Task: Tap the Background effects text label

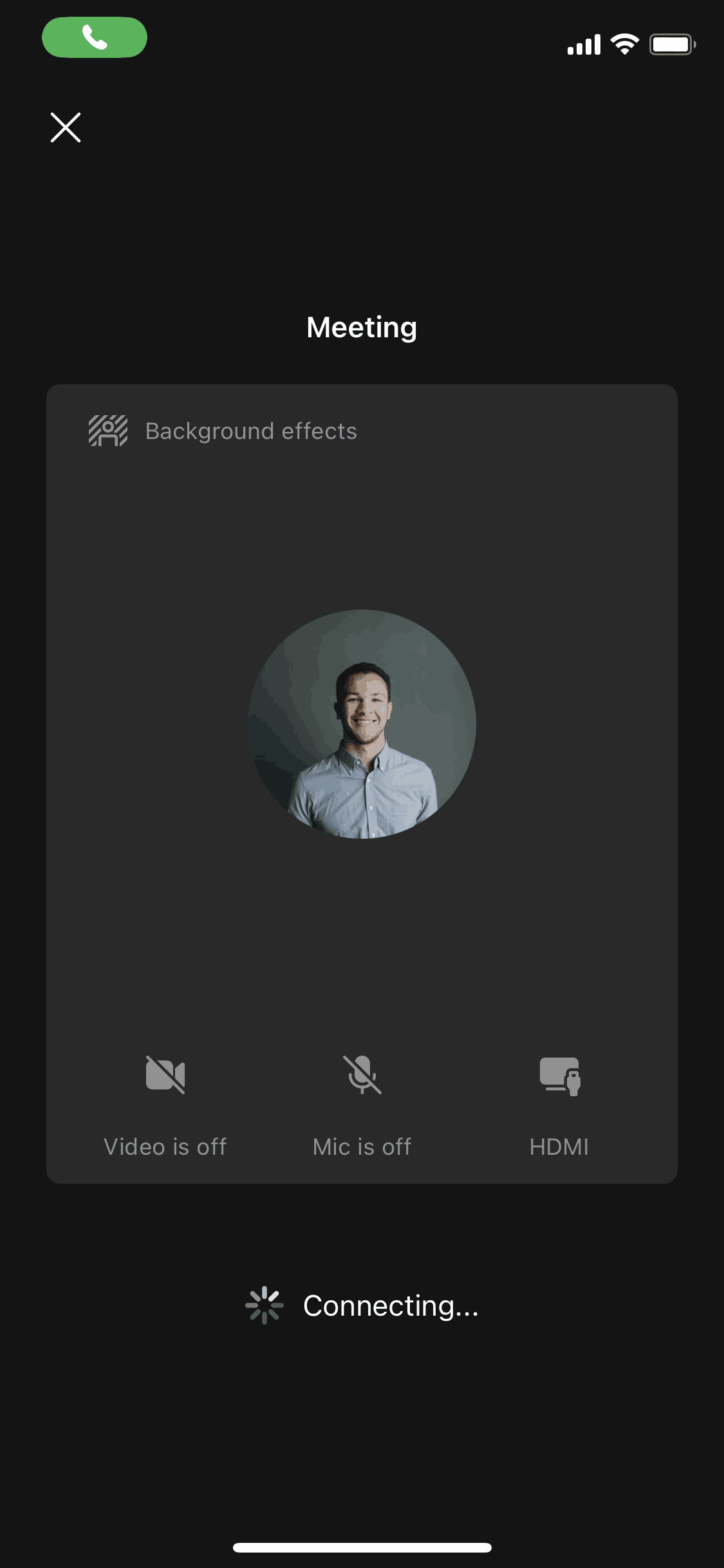Action: click(x=251, y=431)
